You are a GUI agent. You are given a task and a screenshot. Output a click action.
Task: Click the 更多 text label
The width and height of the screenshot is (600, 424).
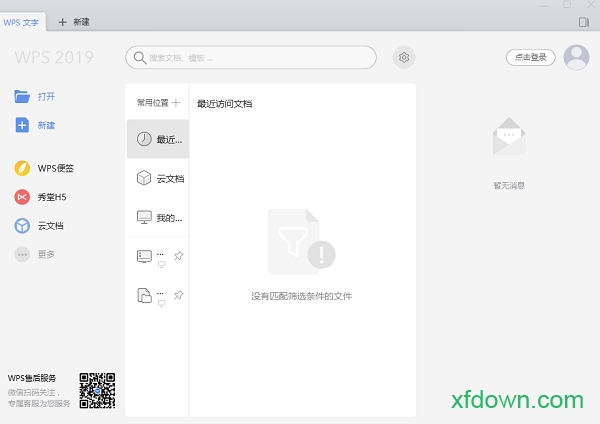[46, 254]
